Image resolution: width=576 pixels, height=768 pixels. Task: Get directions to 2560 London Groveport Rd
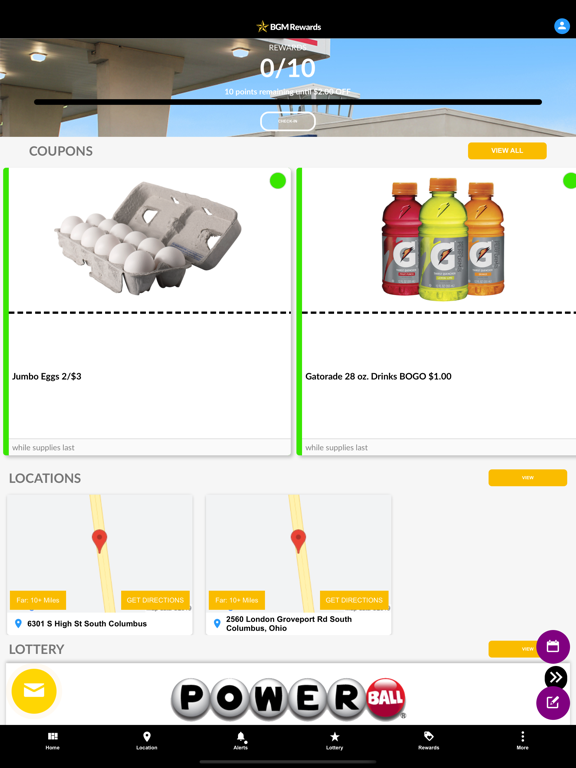(354, 600)
